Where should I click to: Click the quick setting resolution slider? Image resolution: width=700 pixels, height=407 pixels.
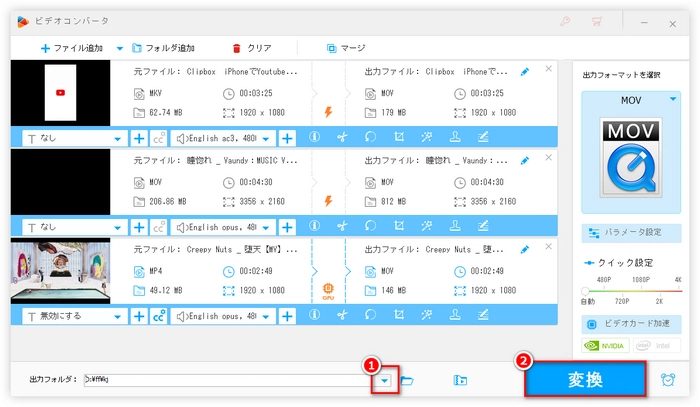pos(632,290)
